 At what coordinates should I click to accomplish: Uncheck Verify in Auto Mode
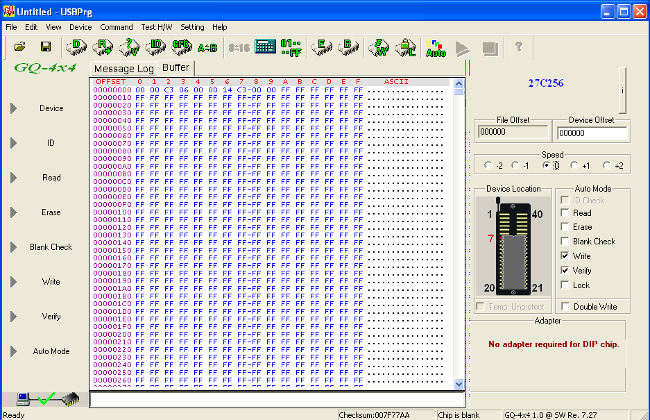tap(565, 270)
